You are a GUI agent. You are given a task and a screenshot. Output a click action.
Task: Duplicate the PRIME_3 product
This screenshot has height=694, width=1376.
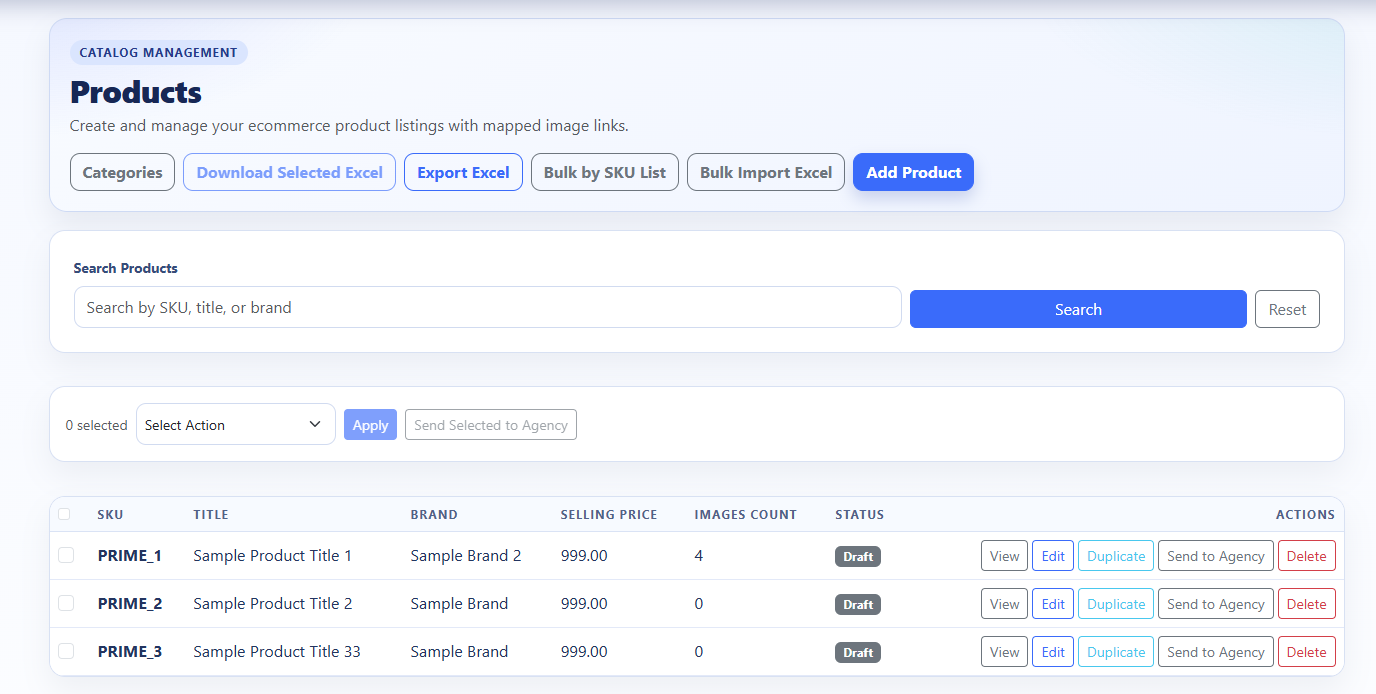(1116, 652)
